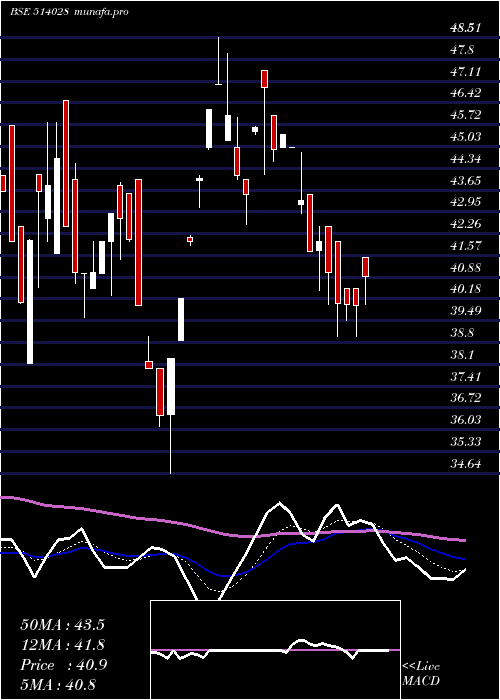Select the 45.72 price axis label

[x=466, y=115]
